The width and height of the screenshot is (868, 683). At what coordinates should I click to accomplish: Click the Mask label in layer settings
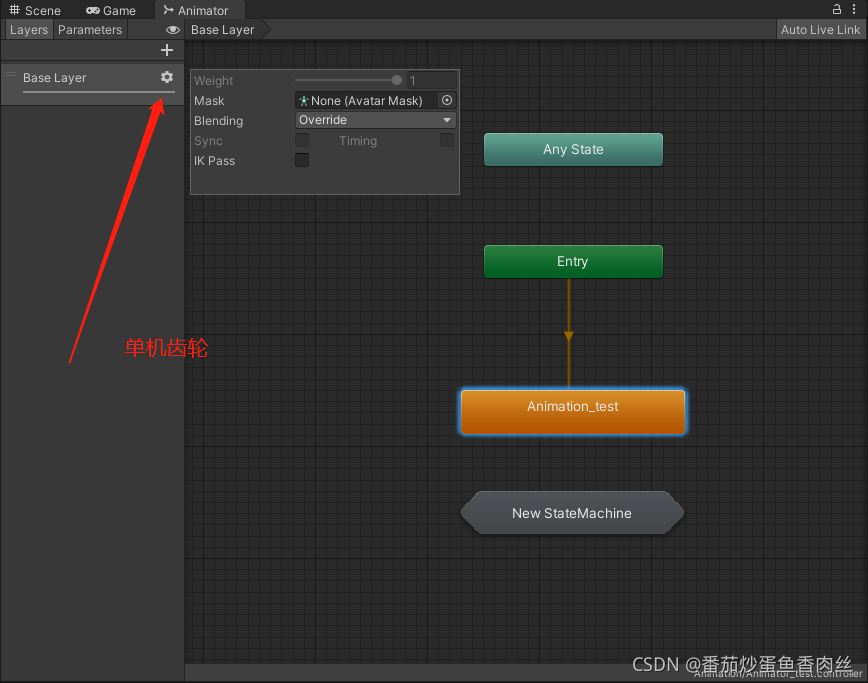pos(209,101)
